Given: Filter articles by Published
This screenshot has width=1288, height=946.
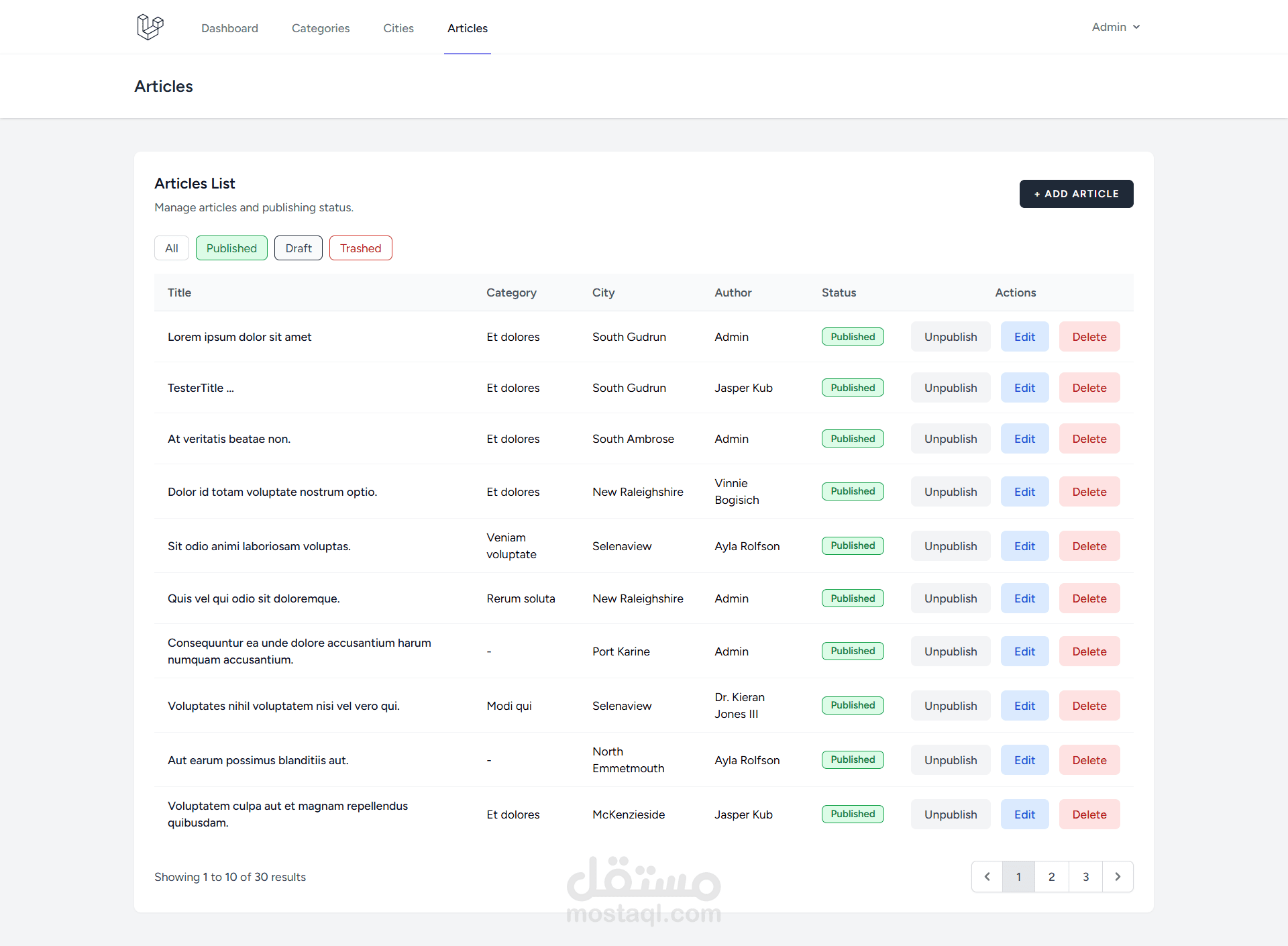Looking at the screenshot, I should (231, 248).
